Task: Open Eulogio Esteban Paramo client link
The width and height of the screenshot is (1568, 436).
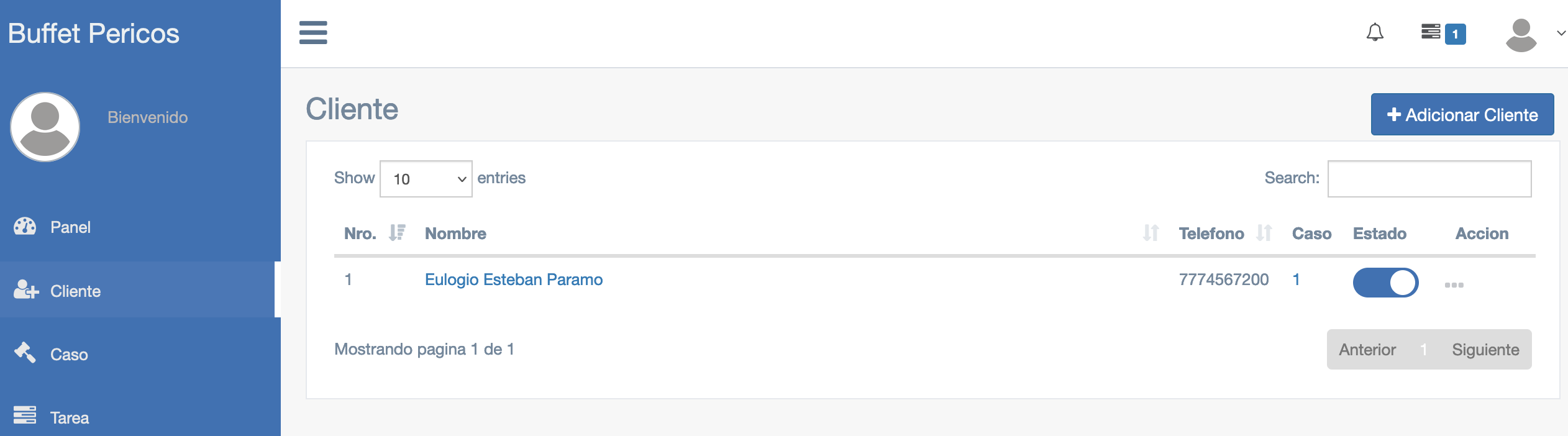Action: point(513,279)
